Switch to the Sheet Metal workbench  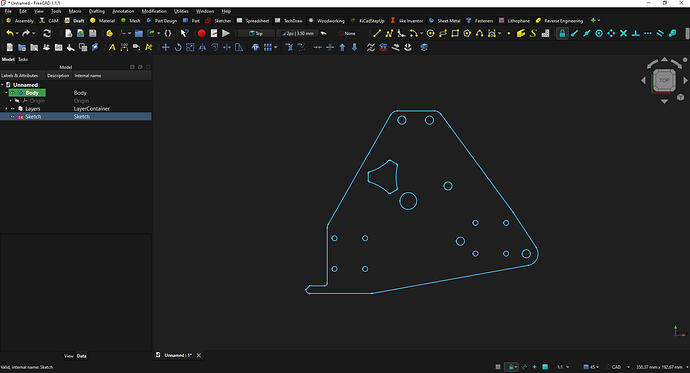444,21
